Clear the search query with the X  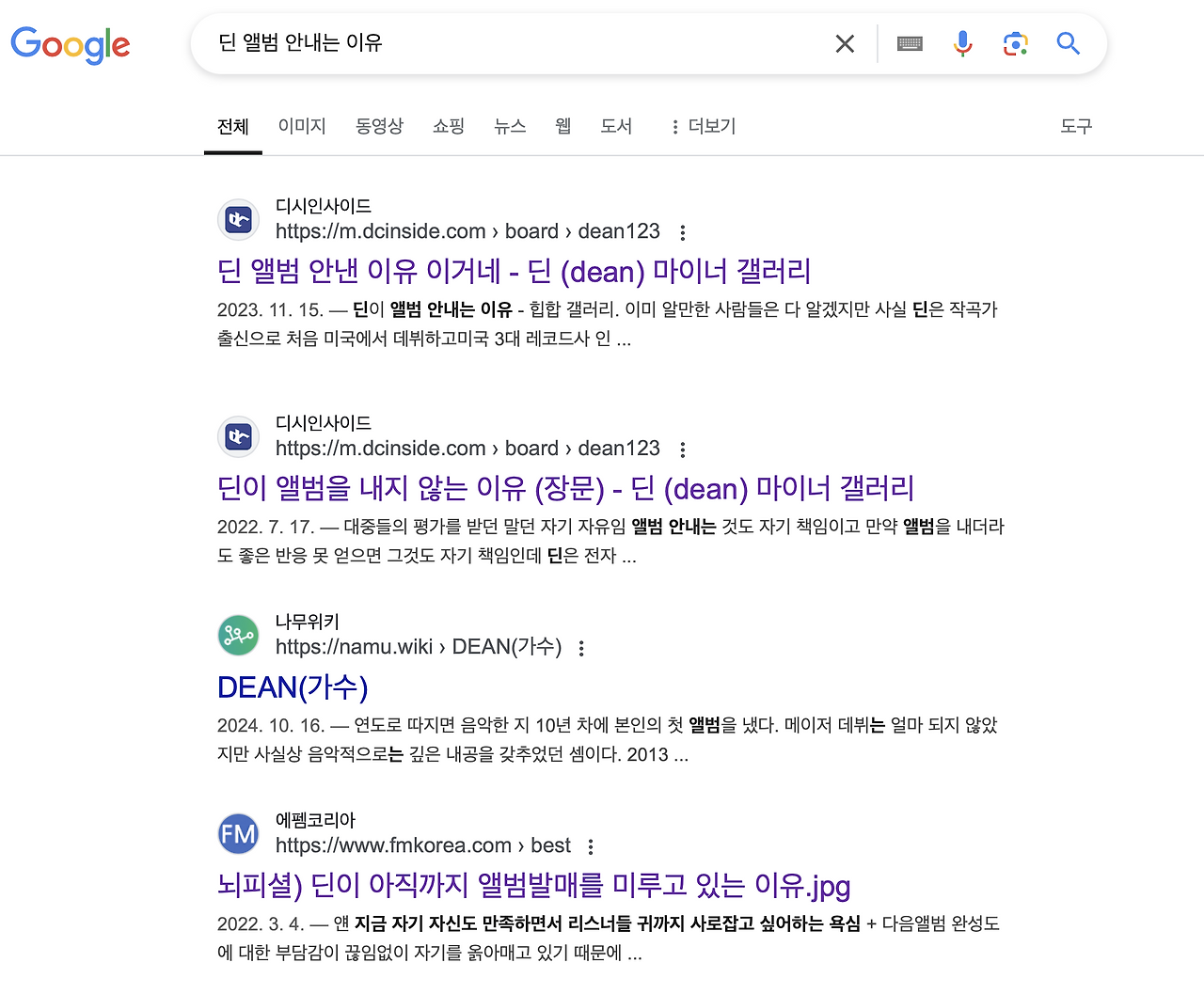[844, 43]
